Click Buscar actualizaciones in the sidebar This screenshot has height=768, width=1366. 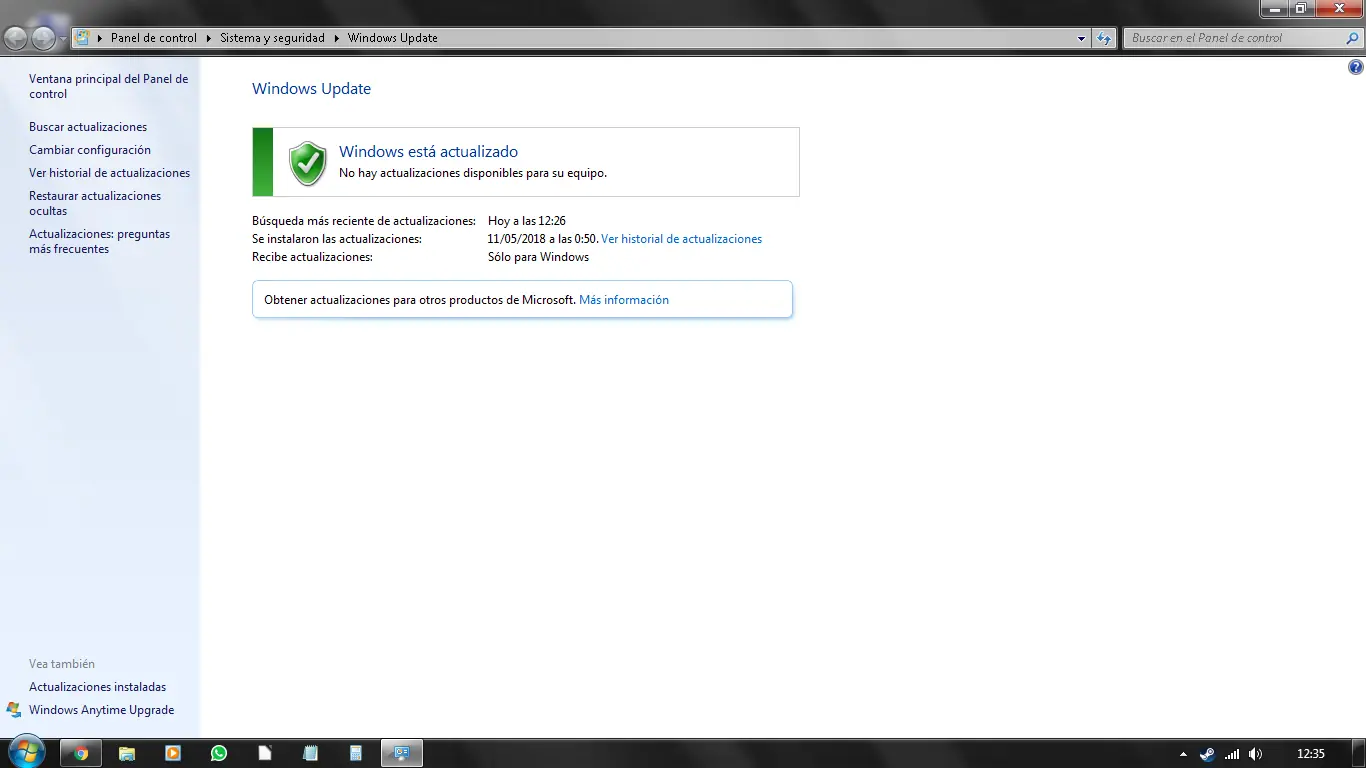87,127
